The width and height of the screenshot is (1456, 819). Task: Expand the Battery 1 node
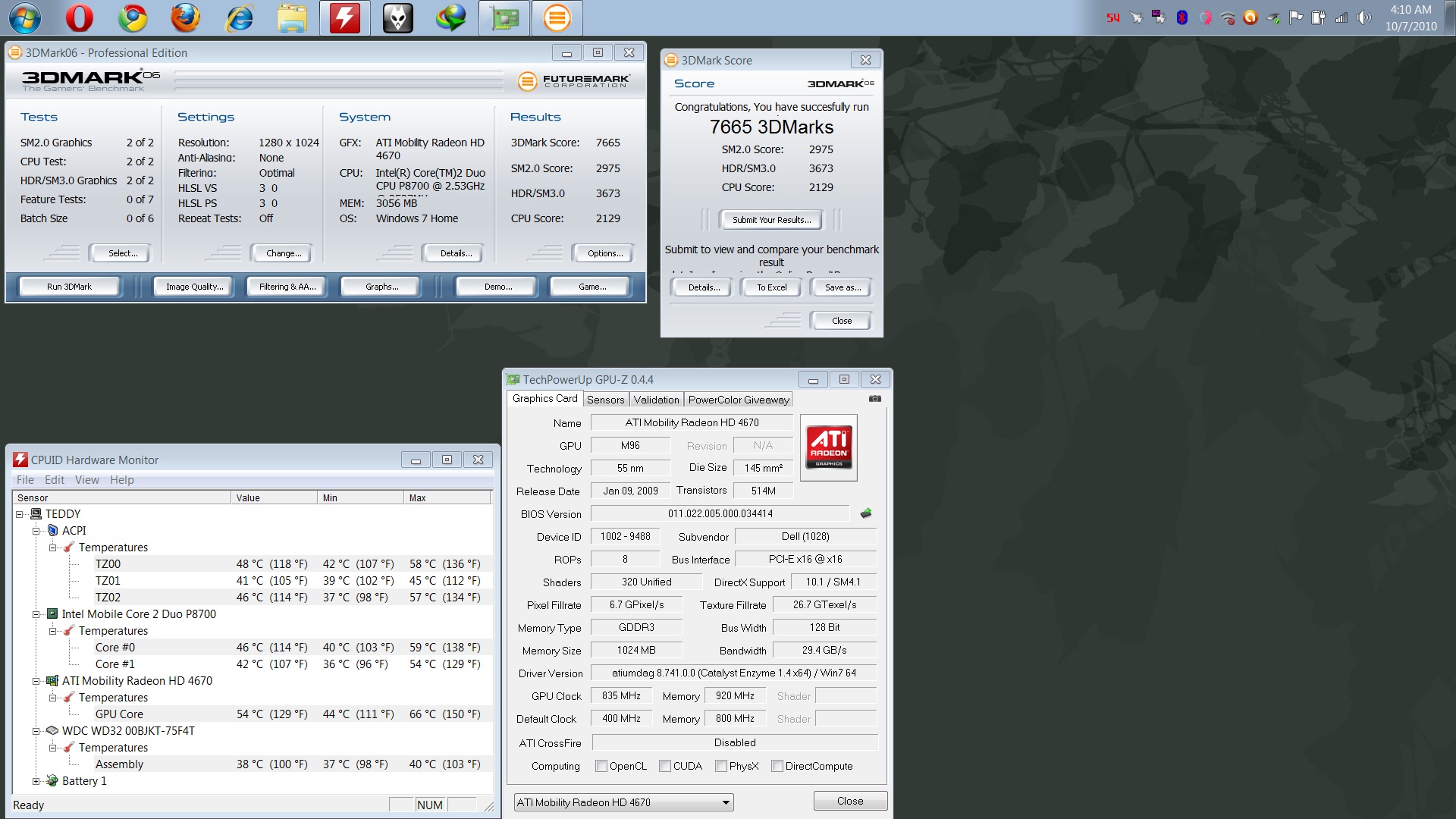click(x=36, y=781)
